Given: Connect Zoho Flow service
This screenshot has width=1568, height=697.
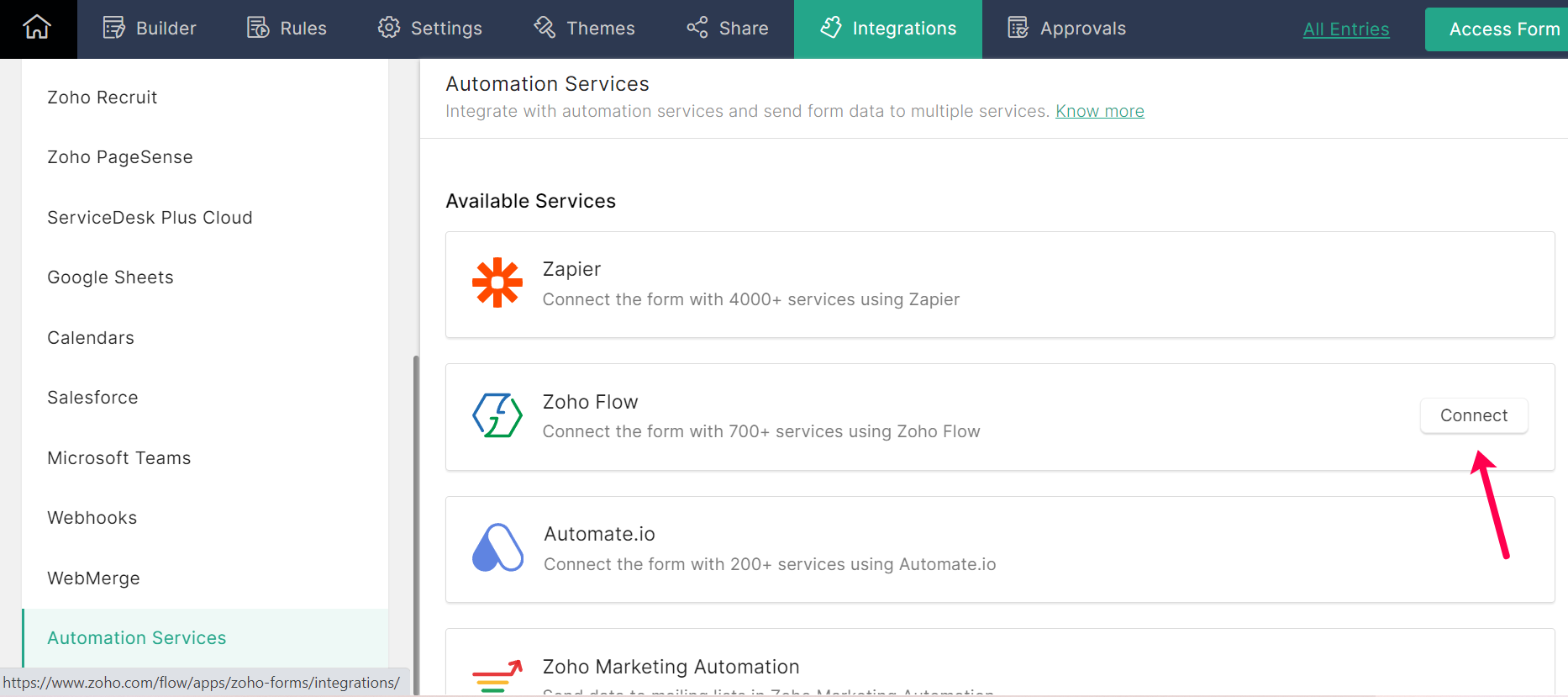Looking at the screenshot, I should point(1474,415).
